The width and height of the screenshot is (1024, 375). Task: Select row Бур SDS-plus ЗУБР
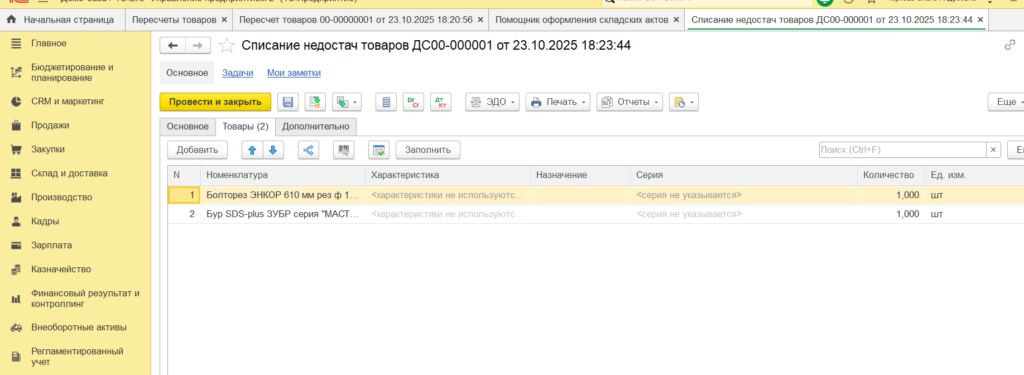tap(596, 214)
